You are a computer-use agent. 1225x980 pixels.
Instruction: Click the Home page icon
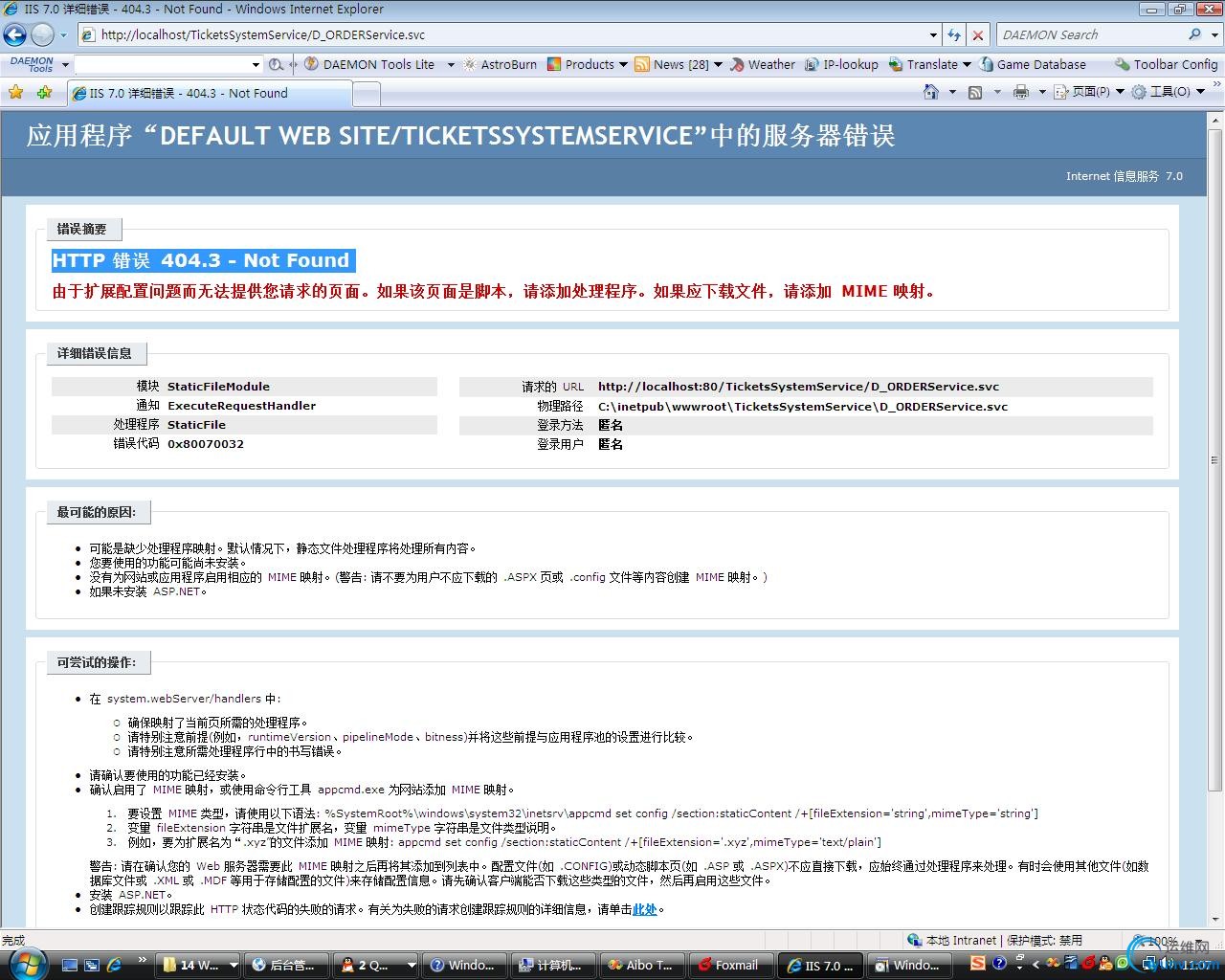point(930,92)
